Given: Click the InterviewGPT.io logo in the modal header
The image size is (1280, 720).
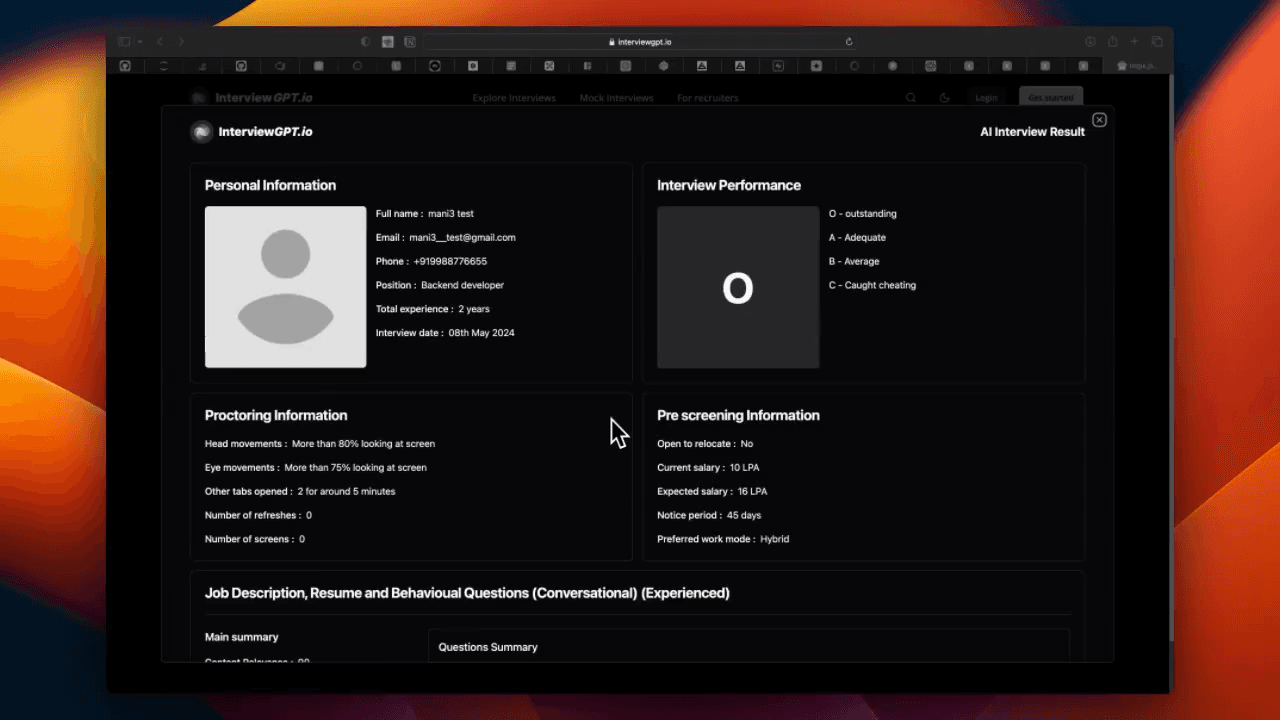Looking at the screenshot, I should click(251, 132).
